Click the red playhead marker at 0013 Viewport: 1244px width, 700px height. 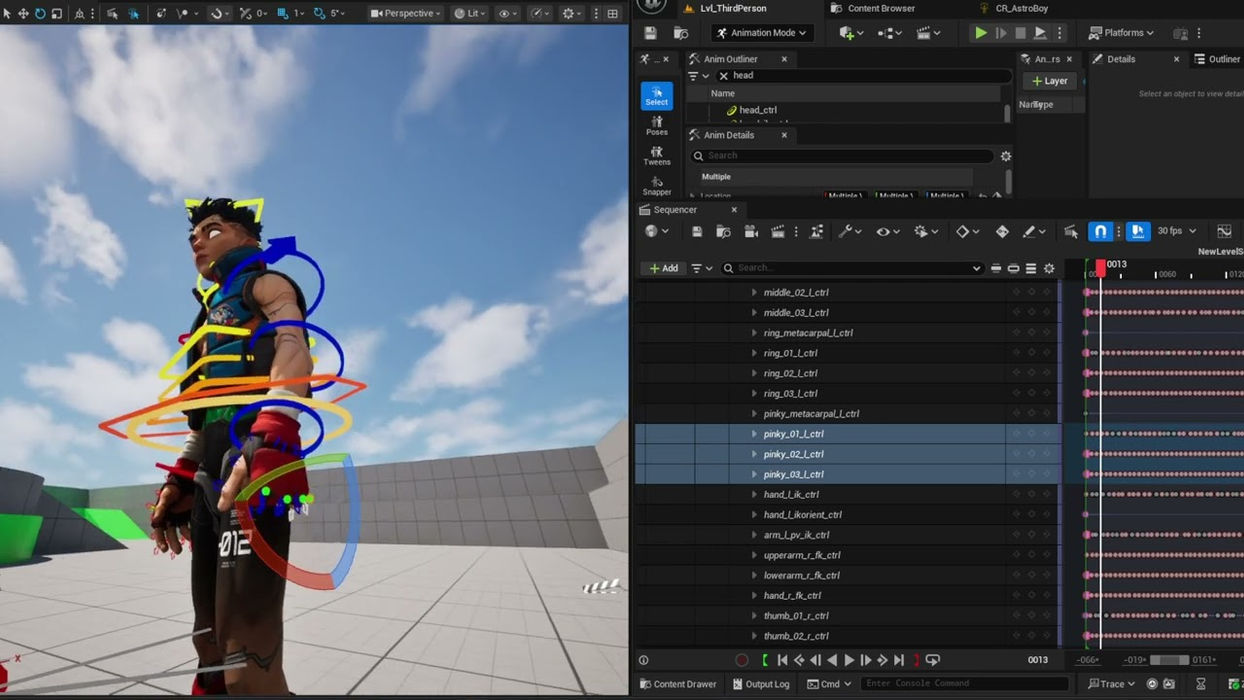(x=1100, y=267)
